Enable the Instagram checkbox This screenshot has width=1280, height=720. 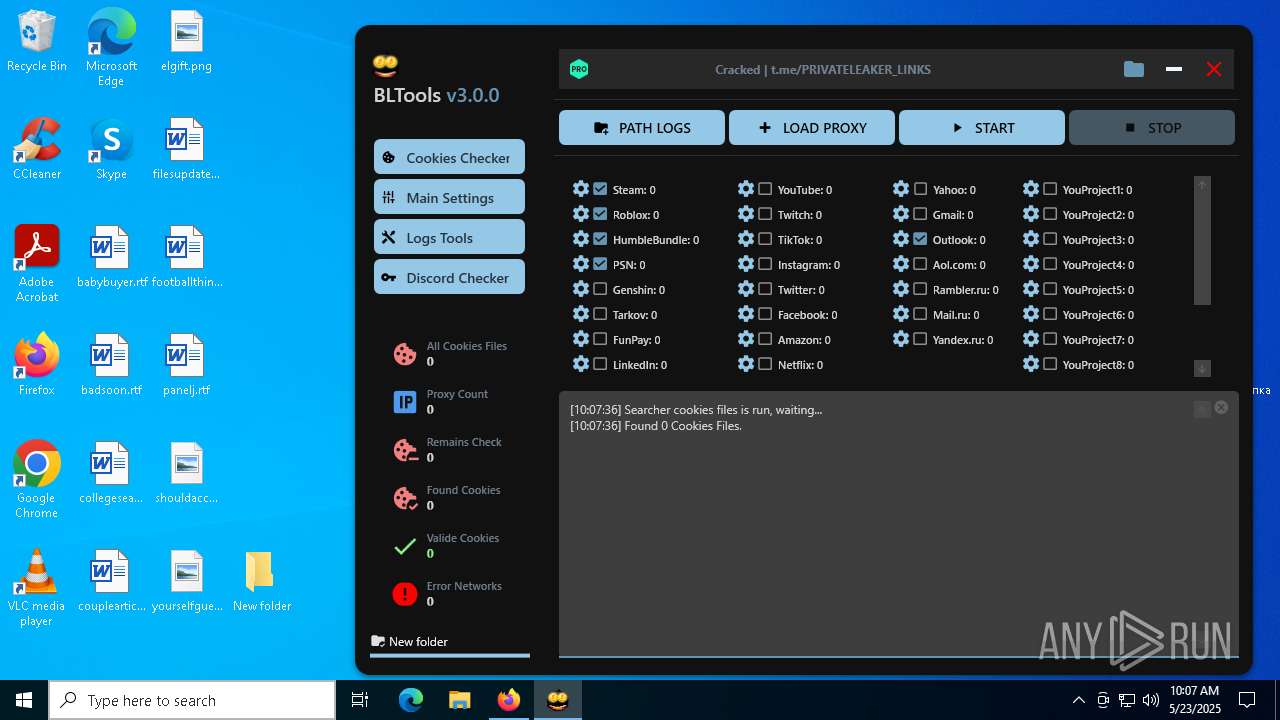point(765,264)
